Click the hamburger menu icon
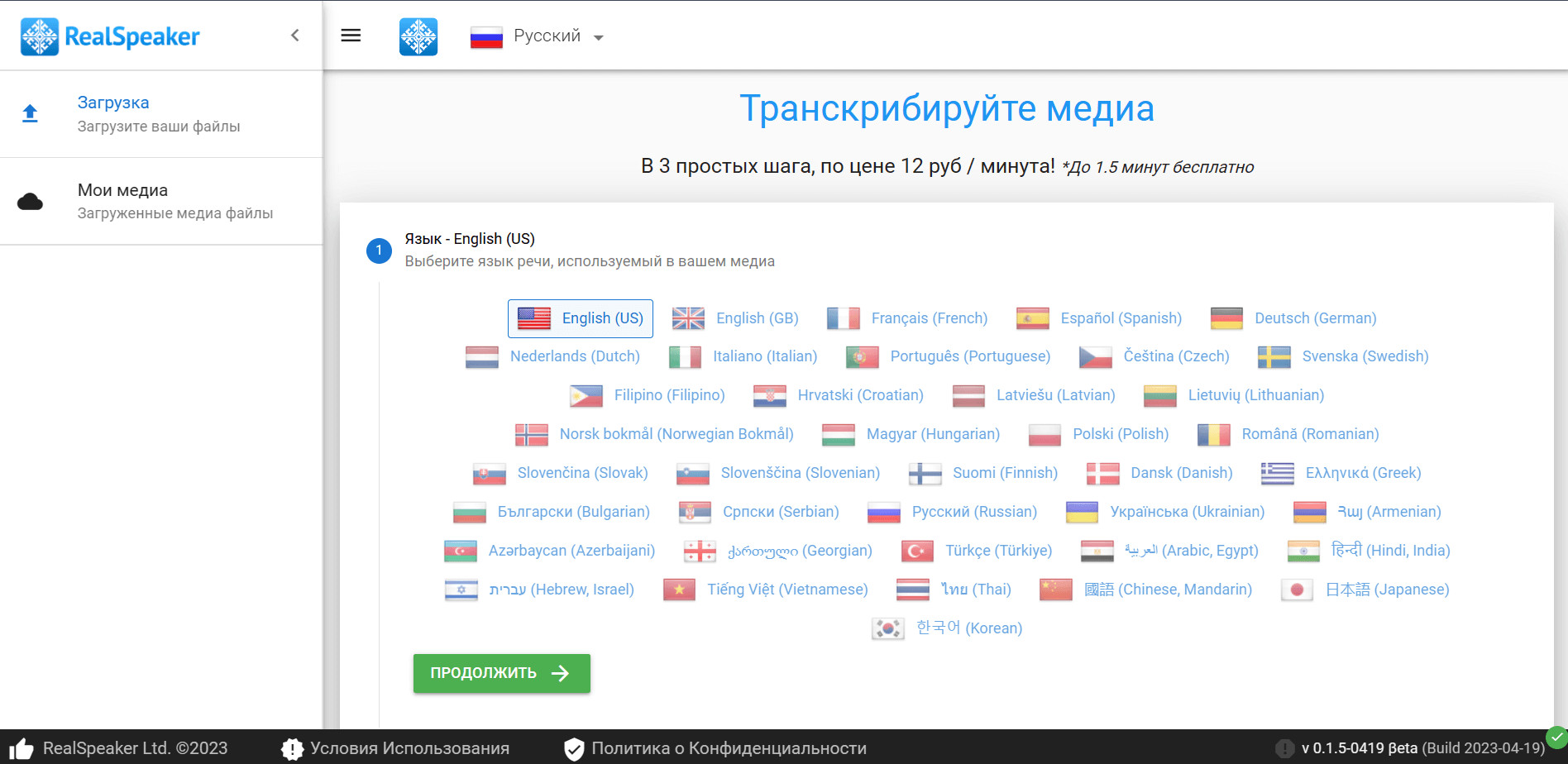1568x764 pixels. (x=351, y=36)
